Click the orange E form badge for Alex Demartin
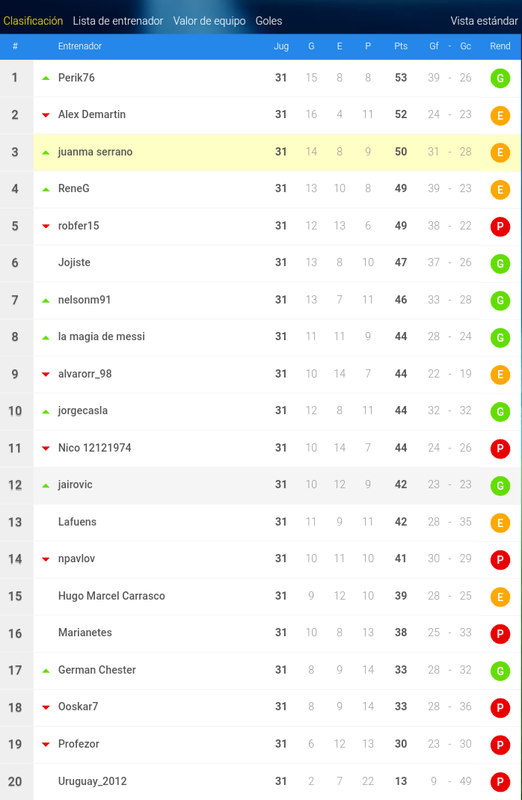Viewport: 522px width, 800px height. pos(500,116)
